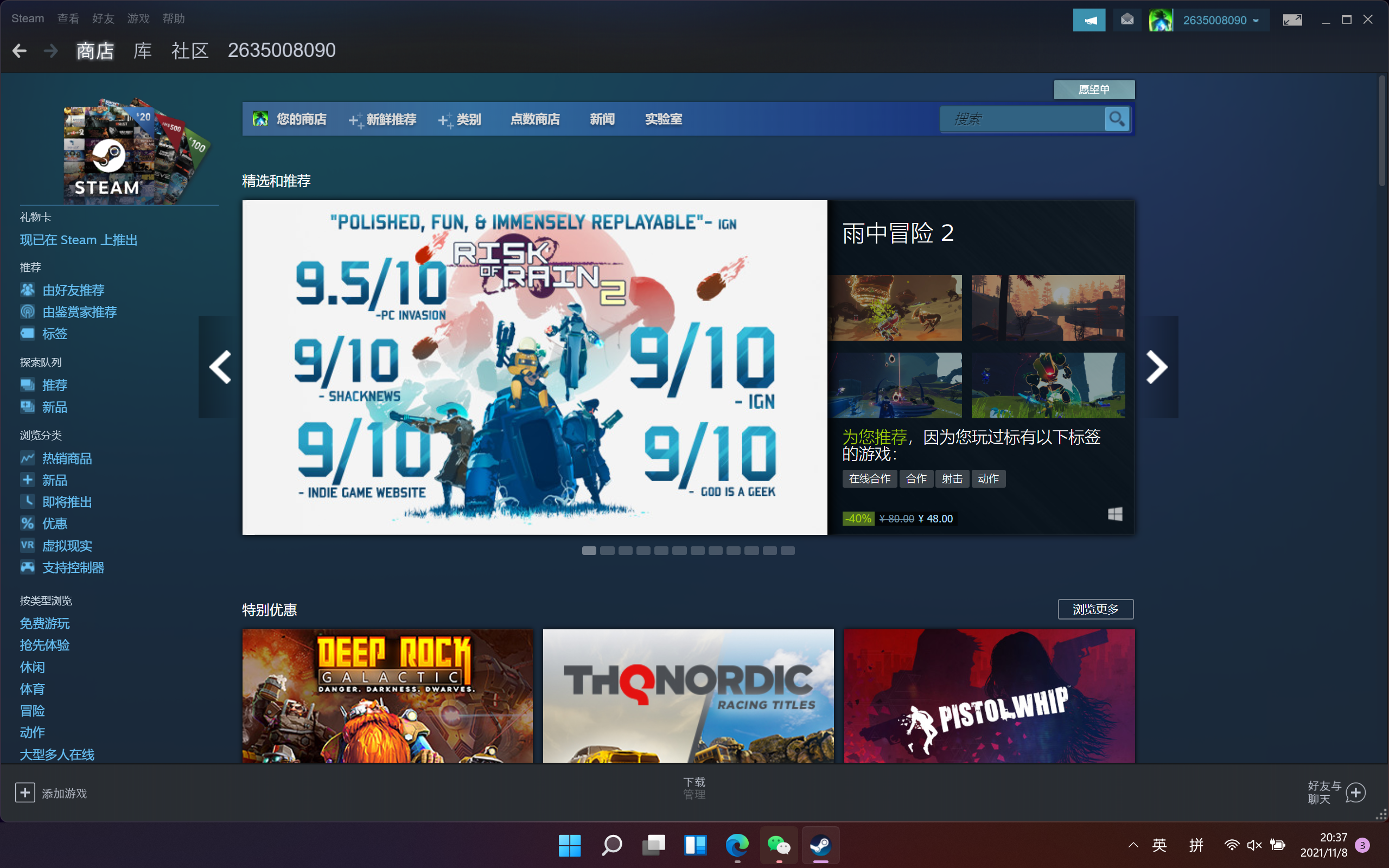Click the back navigation arrow
This screenshot has width=1389, height=868.
pos(20,51)
